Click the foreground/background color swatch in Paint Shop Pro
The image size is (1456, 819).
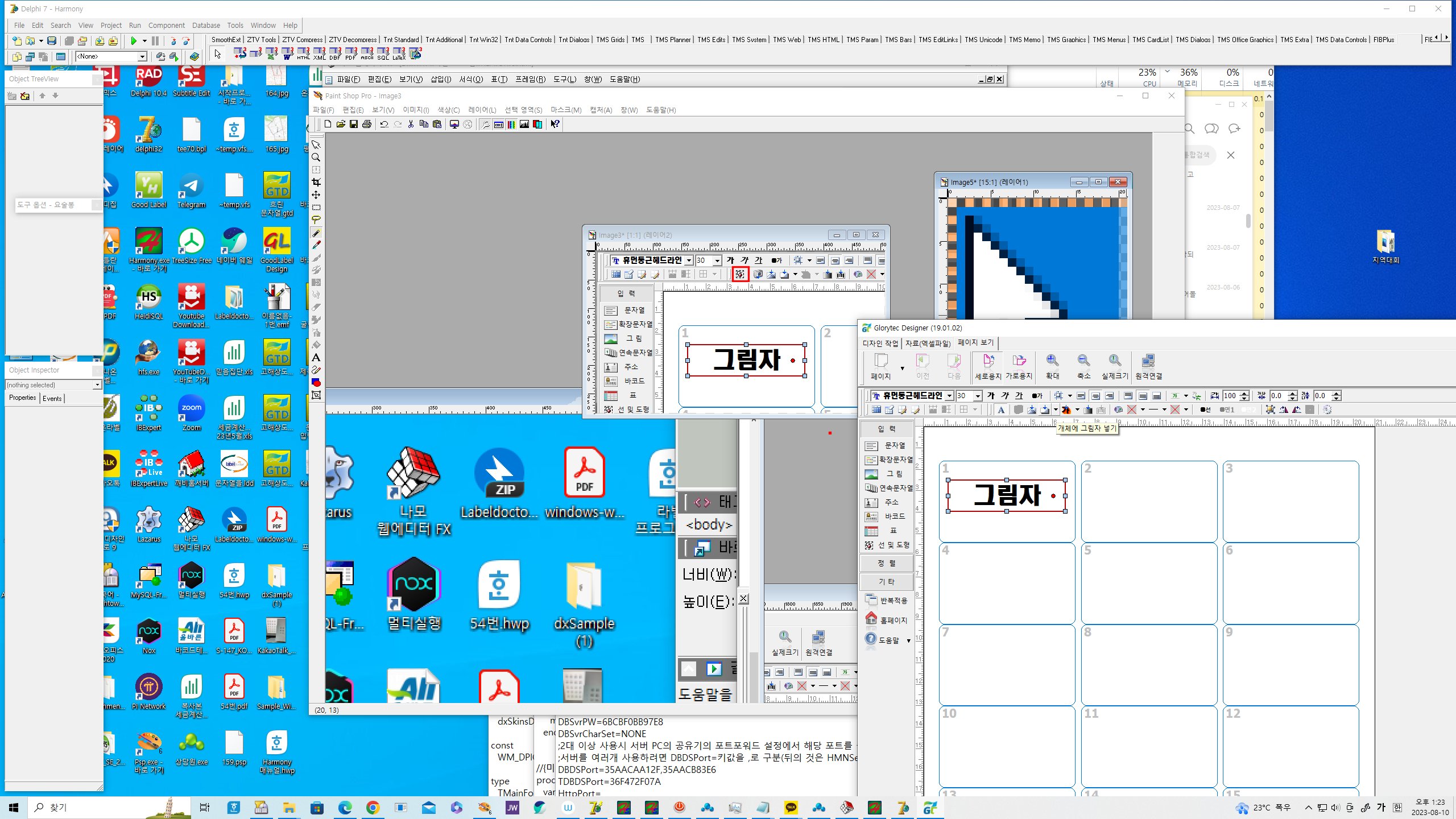(x=316, y=383)
